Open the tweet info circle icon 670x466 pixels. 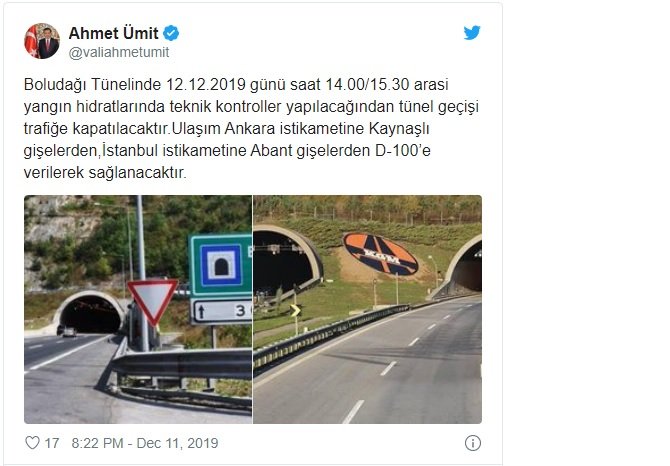[x=473, y=443]
